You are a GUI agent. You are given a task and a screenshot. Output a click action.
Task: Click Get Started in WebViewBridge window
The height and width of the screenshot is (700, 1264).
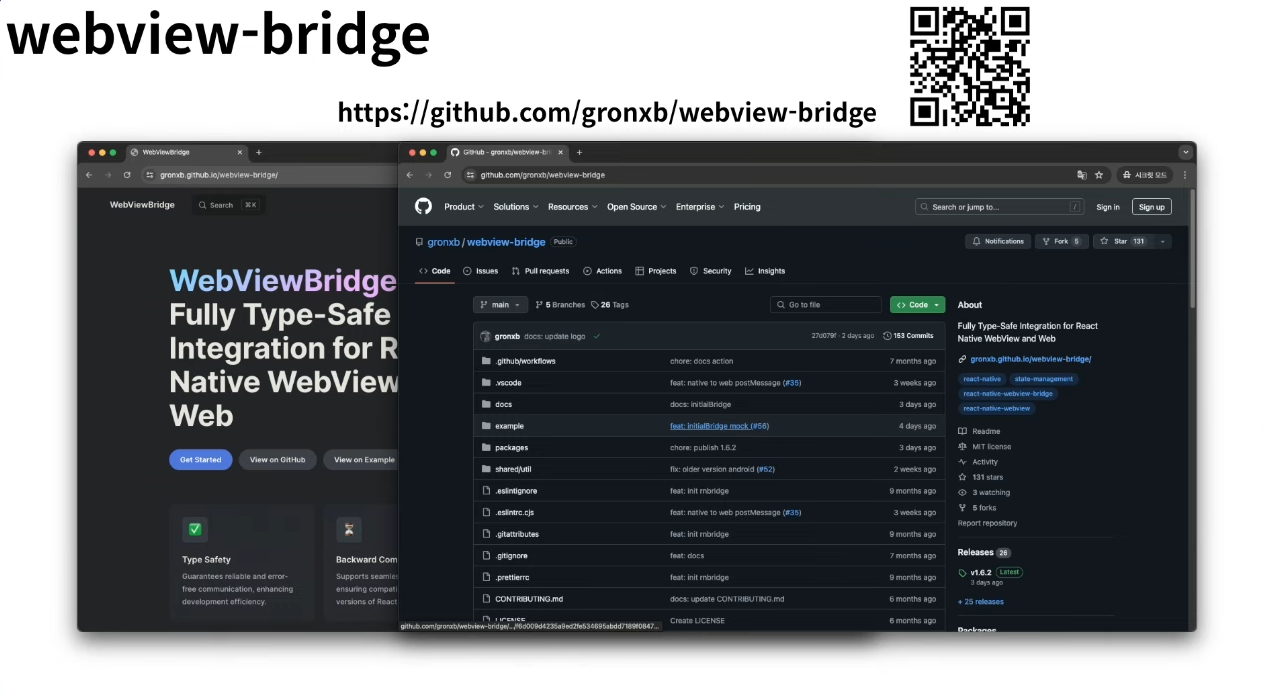click(x=201, y=460)
